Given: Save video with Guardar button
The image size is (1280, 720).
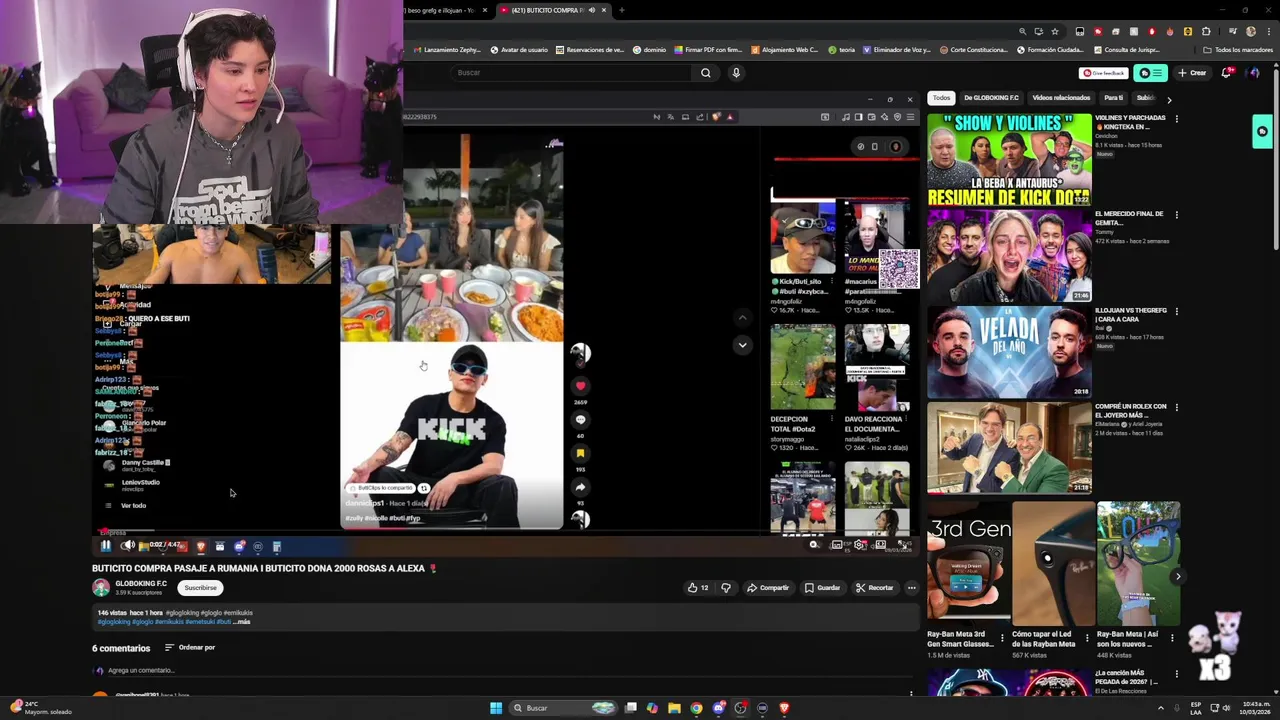Looking at the screenshot, I should click(823, 588).
